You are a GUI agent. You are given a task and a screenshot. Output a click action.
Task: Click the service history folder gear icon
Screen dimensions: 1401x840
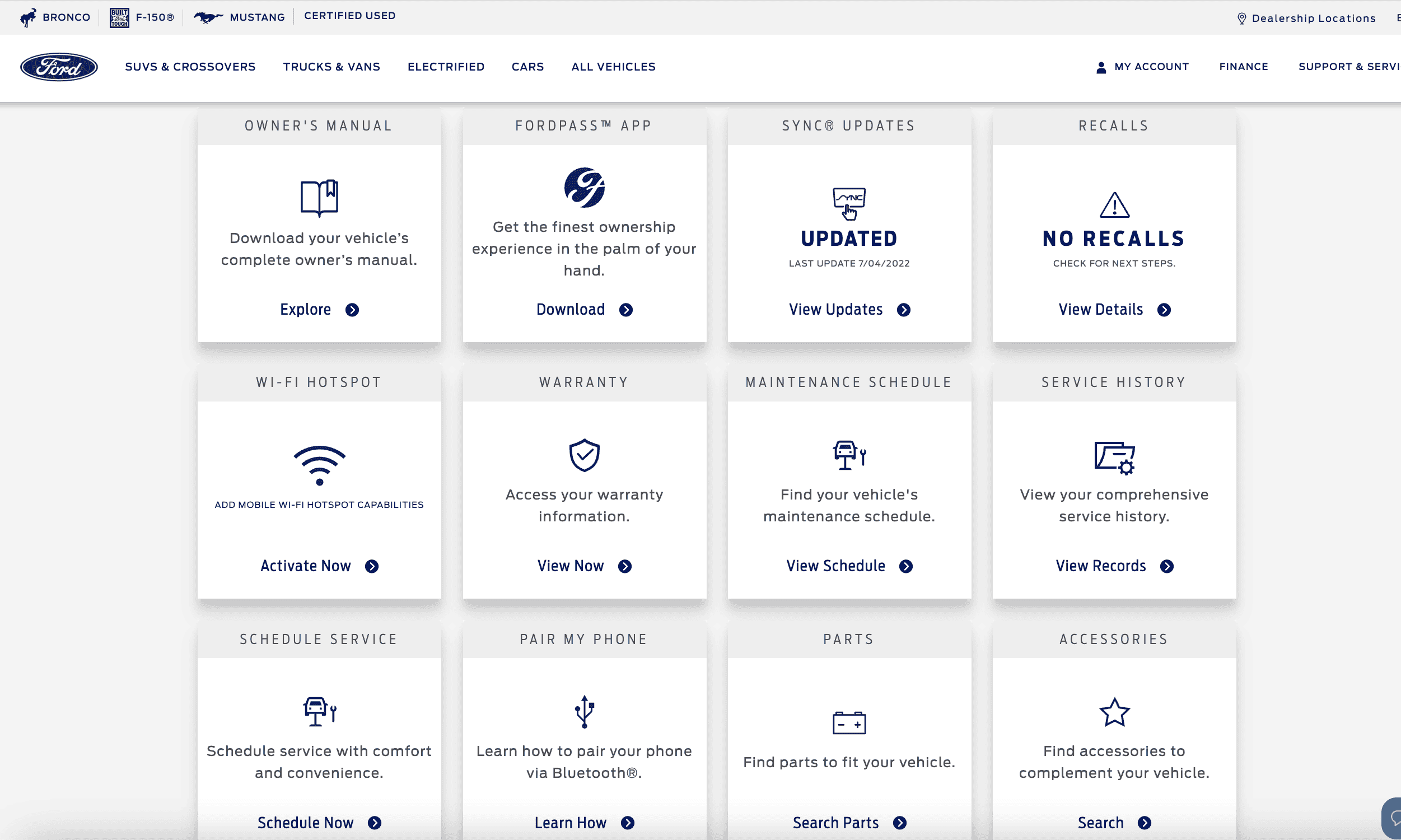(x=1114, y=457)
